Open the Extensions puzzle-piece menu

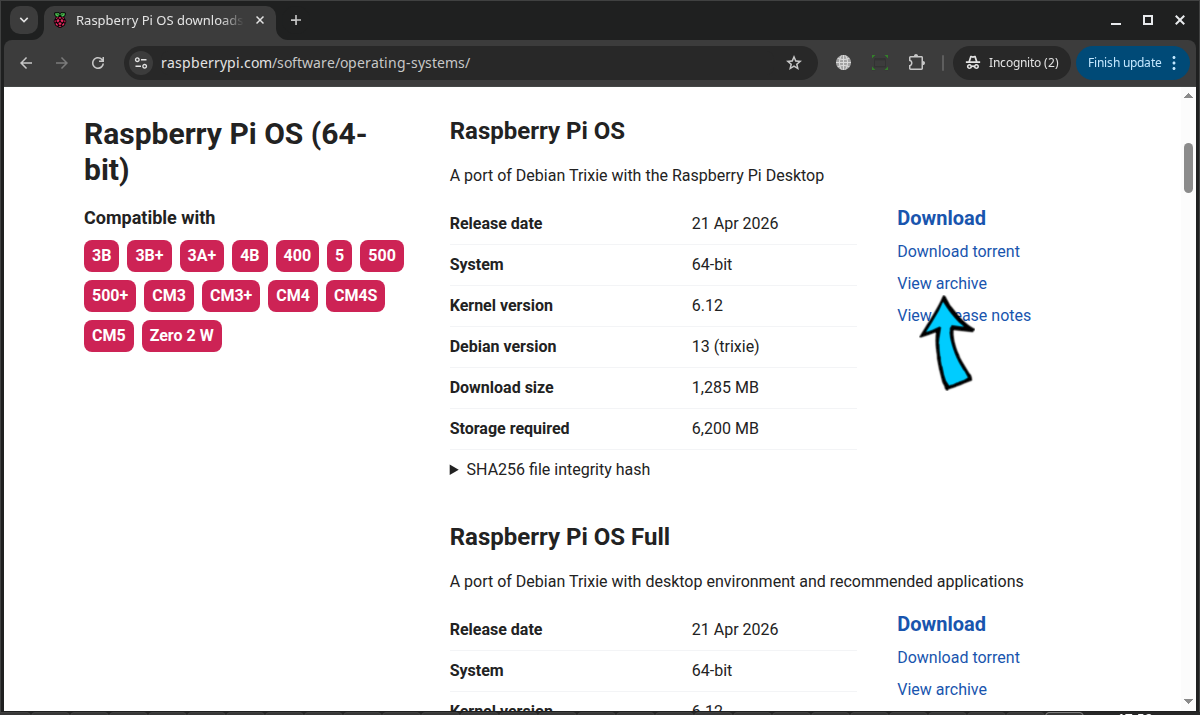click(916, 63)
